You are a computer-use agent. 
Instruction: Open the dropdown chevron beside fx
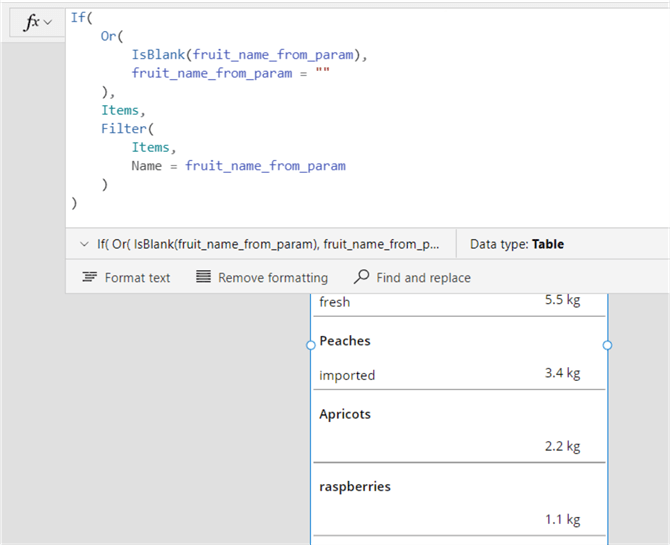(x=48, y=22)
